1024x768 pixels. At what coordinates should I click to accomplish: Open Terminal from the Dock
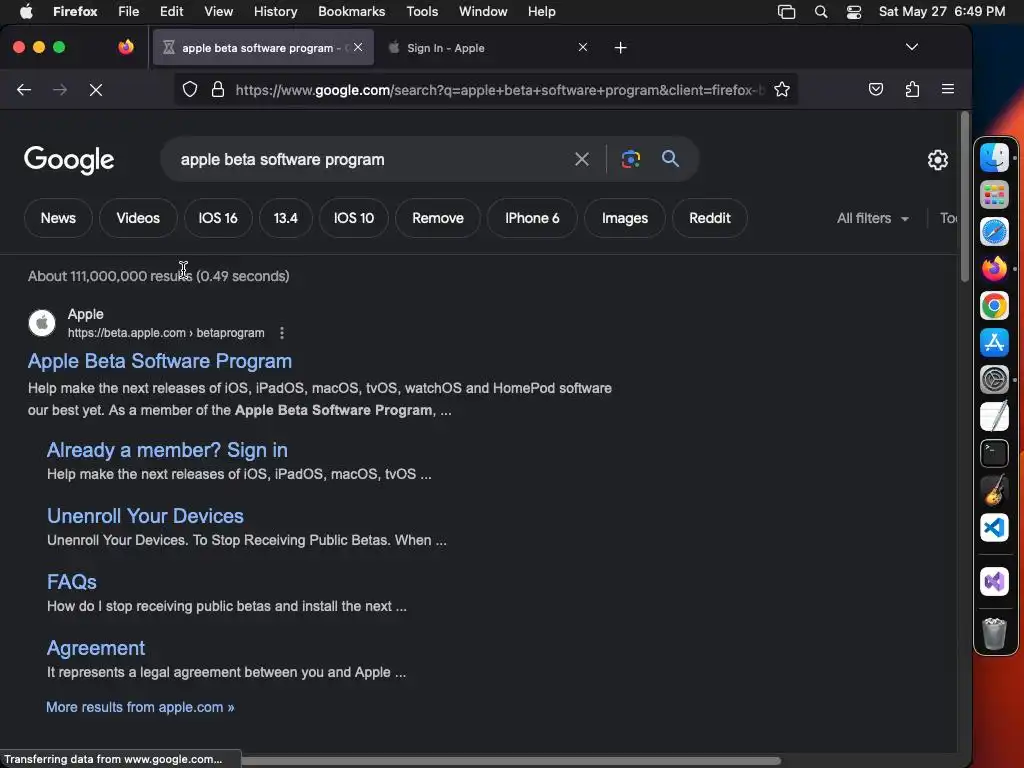pyautogui.click(x=995, y=453)
